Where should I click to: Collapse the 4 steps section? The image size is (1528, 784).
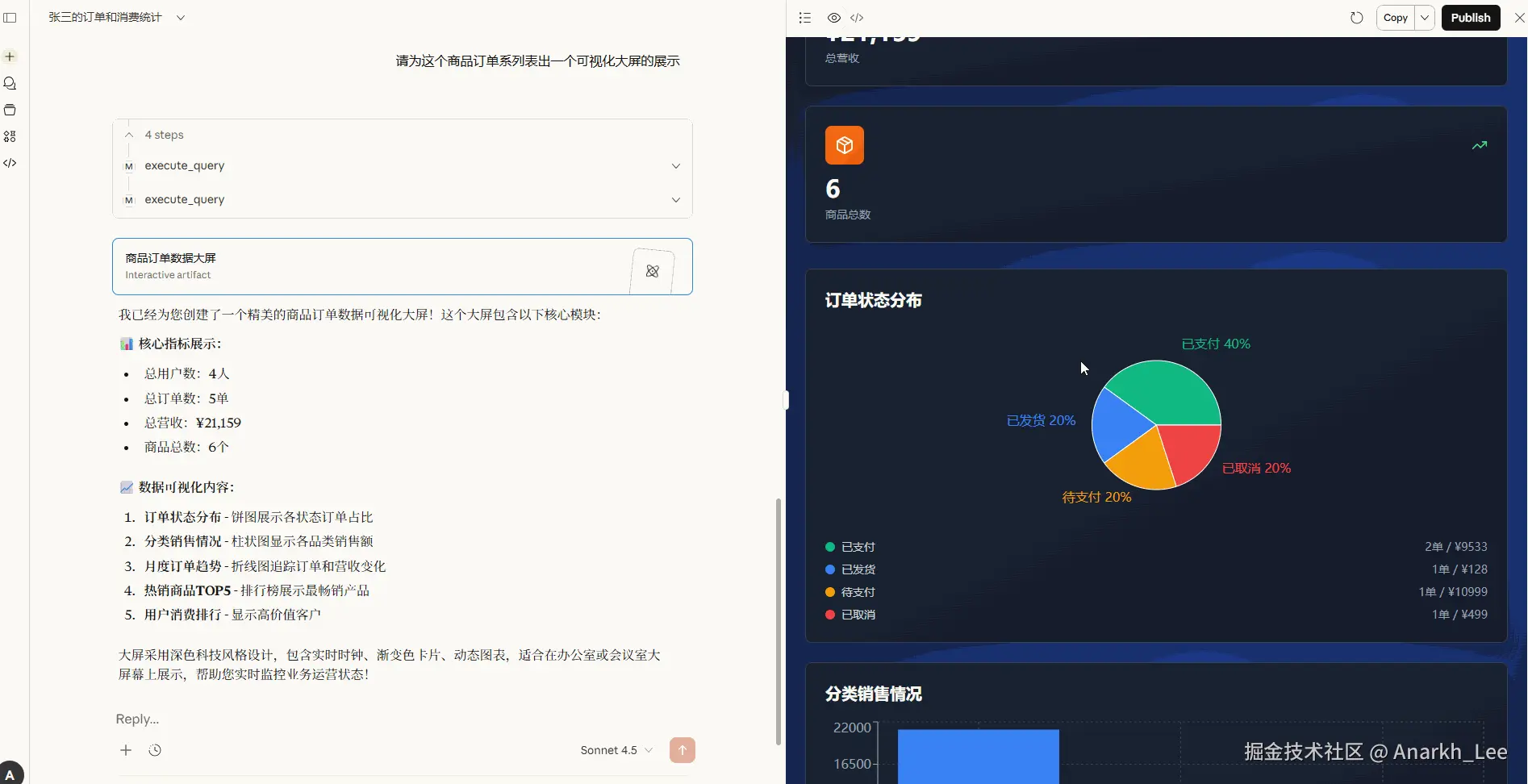129,135
